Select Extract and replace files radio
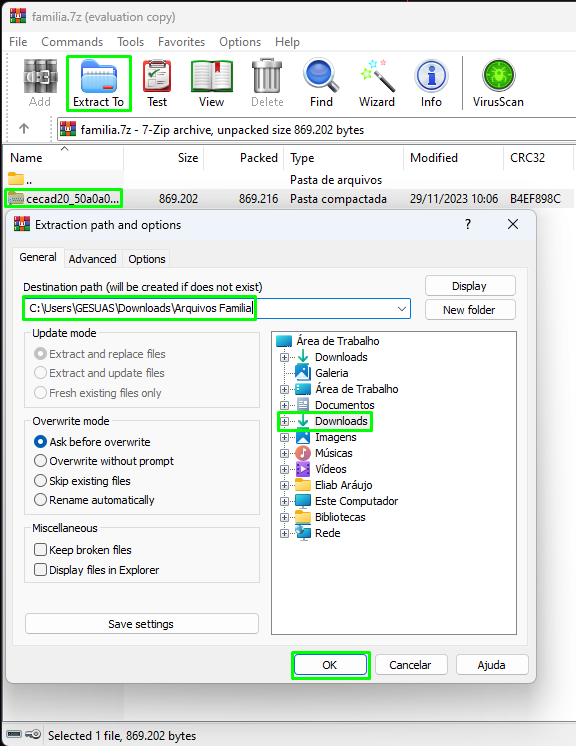Viewport: 576px width, 746px height. click(40, 354)
